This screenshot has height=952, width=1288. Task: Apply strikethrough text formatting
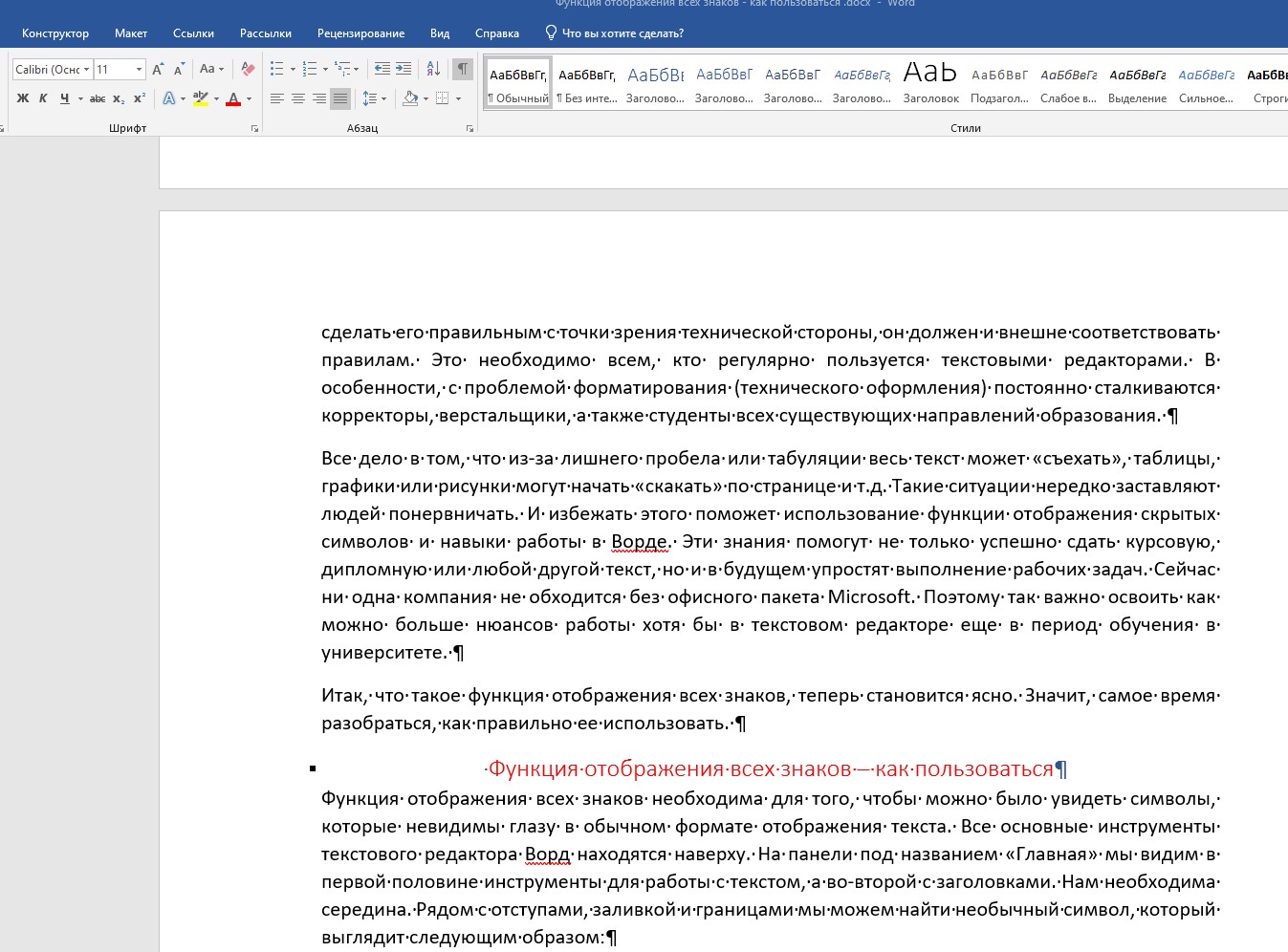click(97, 98)
